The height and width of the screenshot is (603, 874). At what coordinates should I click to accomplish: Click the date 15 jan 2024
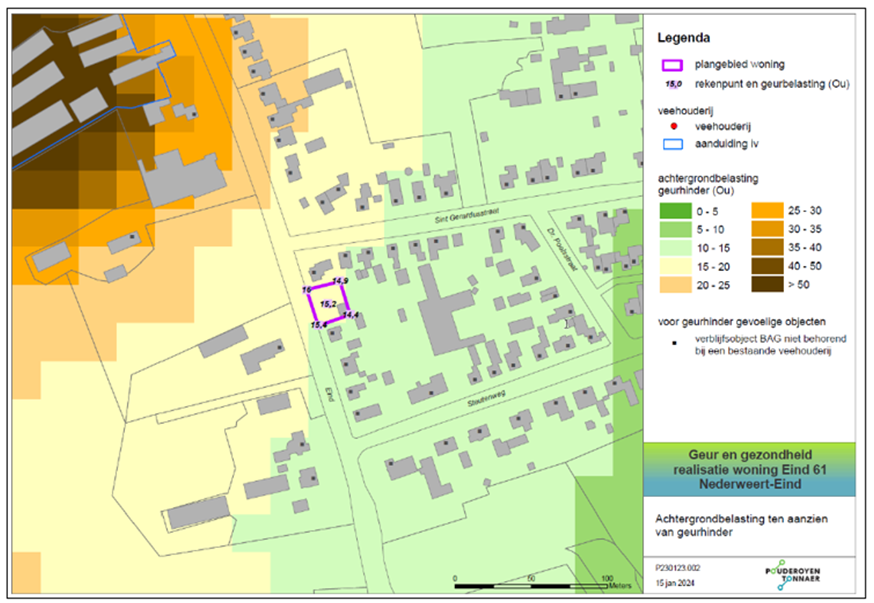tap(675, 583)
